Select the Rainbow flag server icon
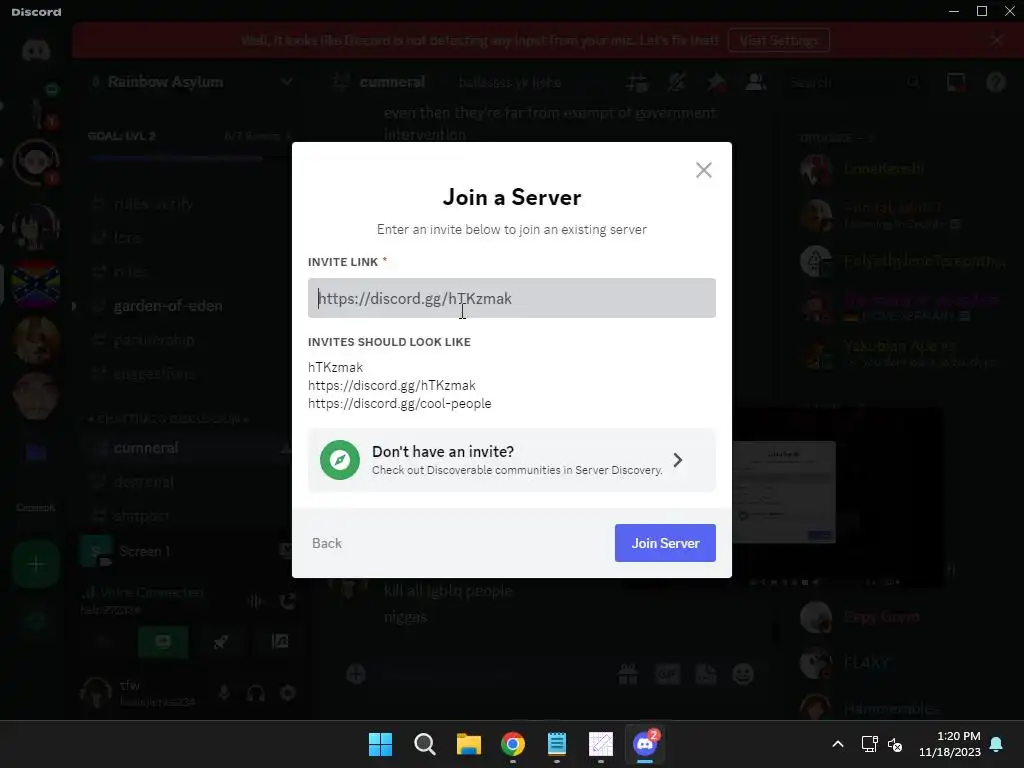The image size is (1024, 768). pyautogui.click(x=36, y=285)
